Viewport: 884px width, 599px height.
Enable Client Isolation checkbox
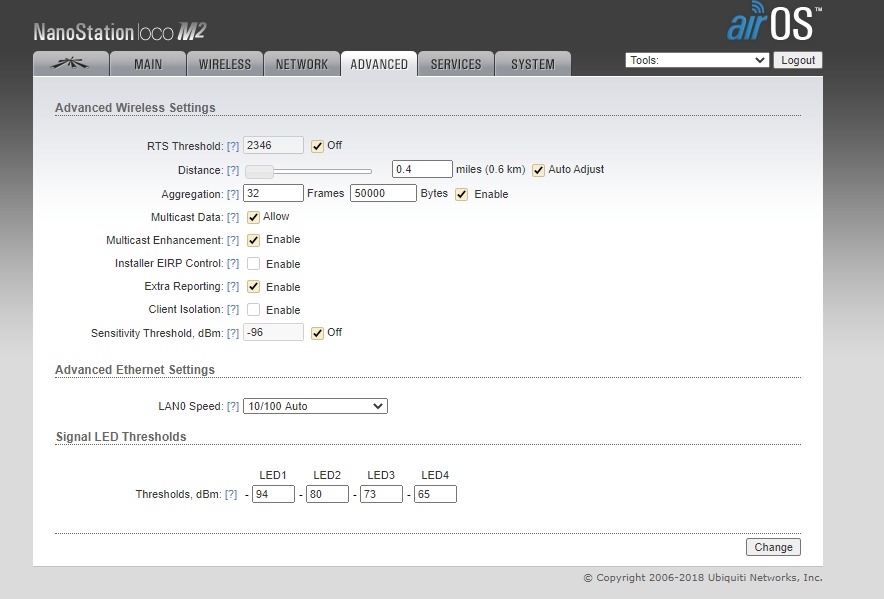point(253,310)
